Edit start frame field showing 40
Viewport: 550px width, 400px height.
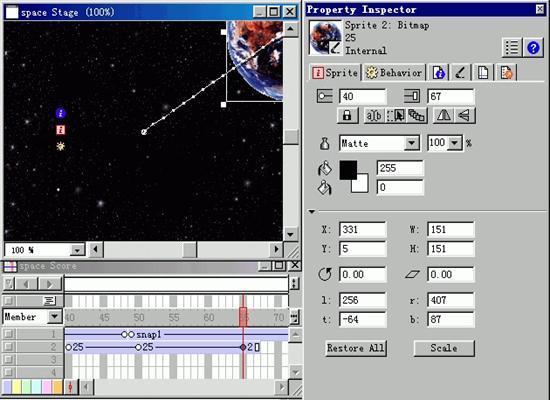(362, 96)
